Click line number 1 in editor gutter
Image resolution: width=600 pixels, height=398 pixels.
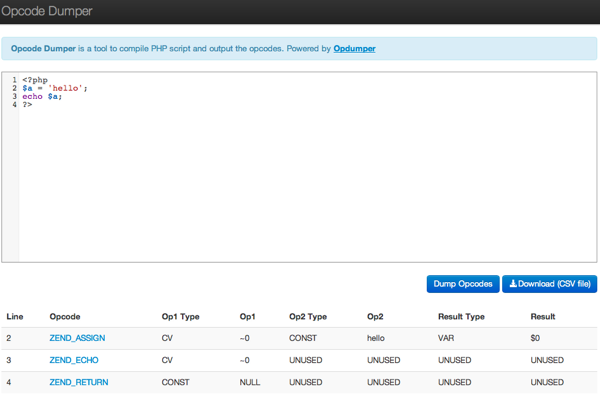click(x=14, y=80)
